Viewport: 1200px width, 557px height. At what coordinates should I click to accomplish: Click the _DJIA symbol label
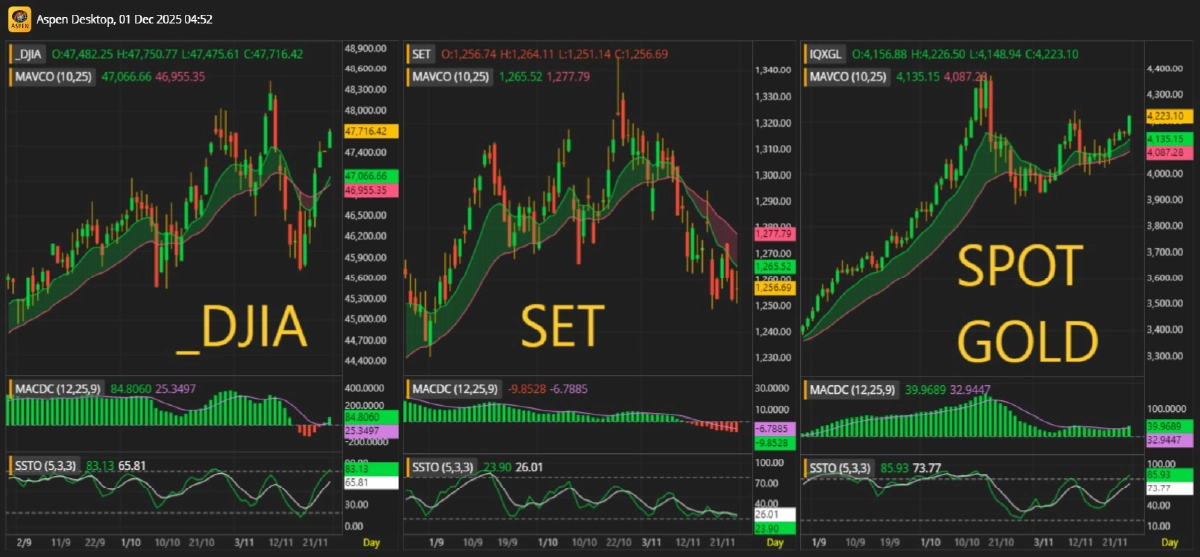click(28, 55)
